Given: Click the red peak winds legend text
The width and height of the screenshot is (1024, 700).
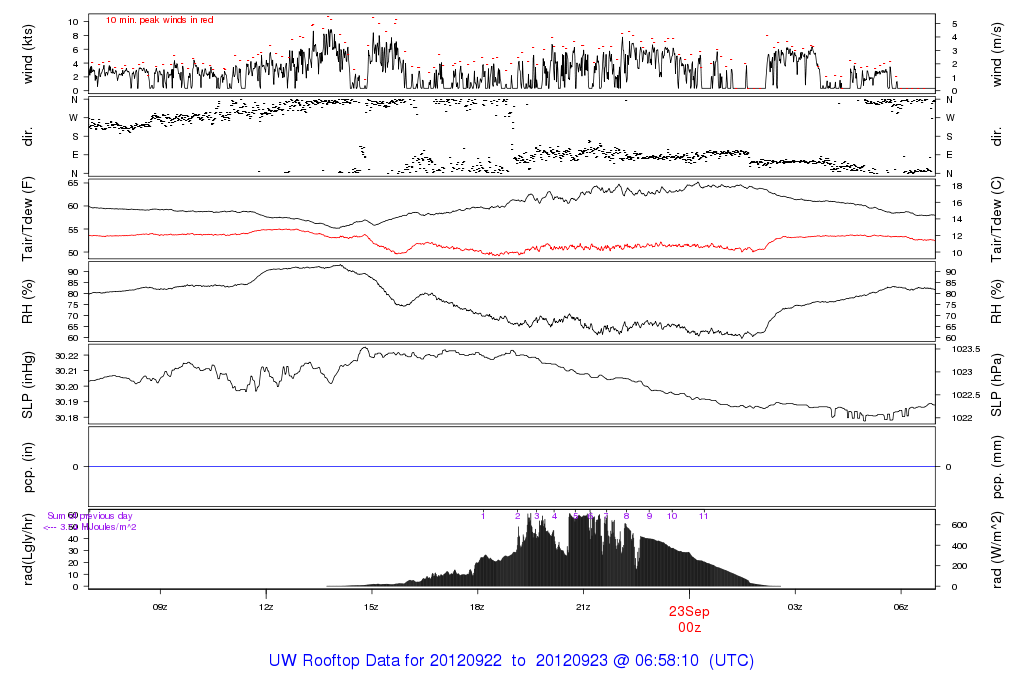Looking at the screenshot, I should [159, 20].
